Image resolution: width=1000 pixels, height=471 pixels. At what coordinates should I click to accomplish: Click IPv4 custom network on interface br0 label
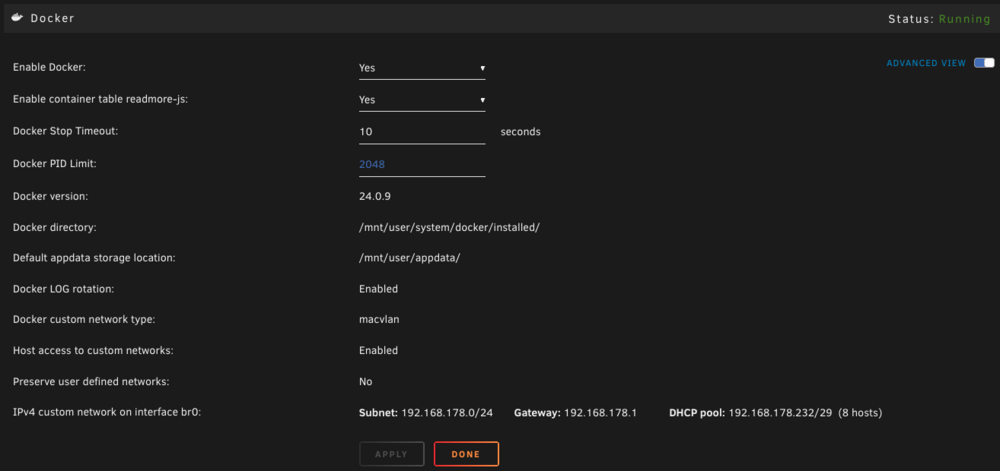click(x=107, y=413)
